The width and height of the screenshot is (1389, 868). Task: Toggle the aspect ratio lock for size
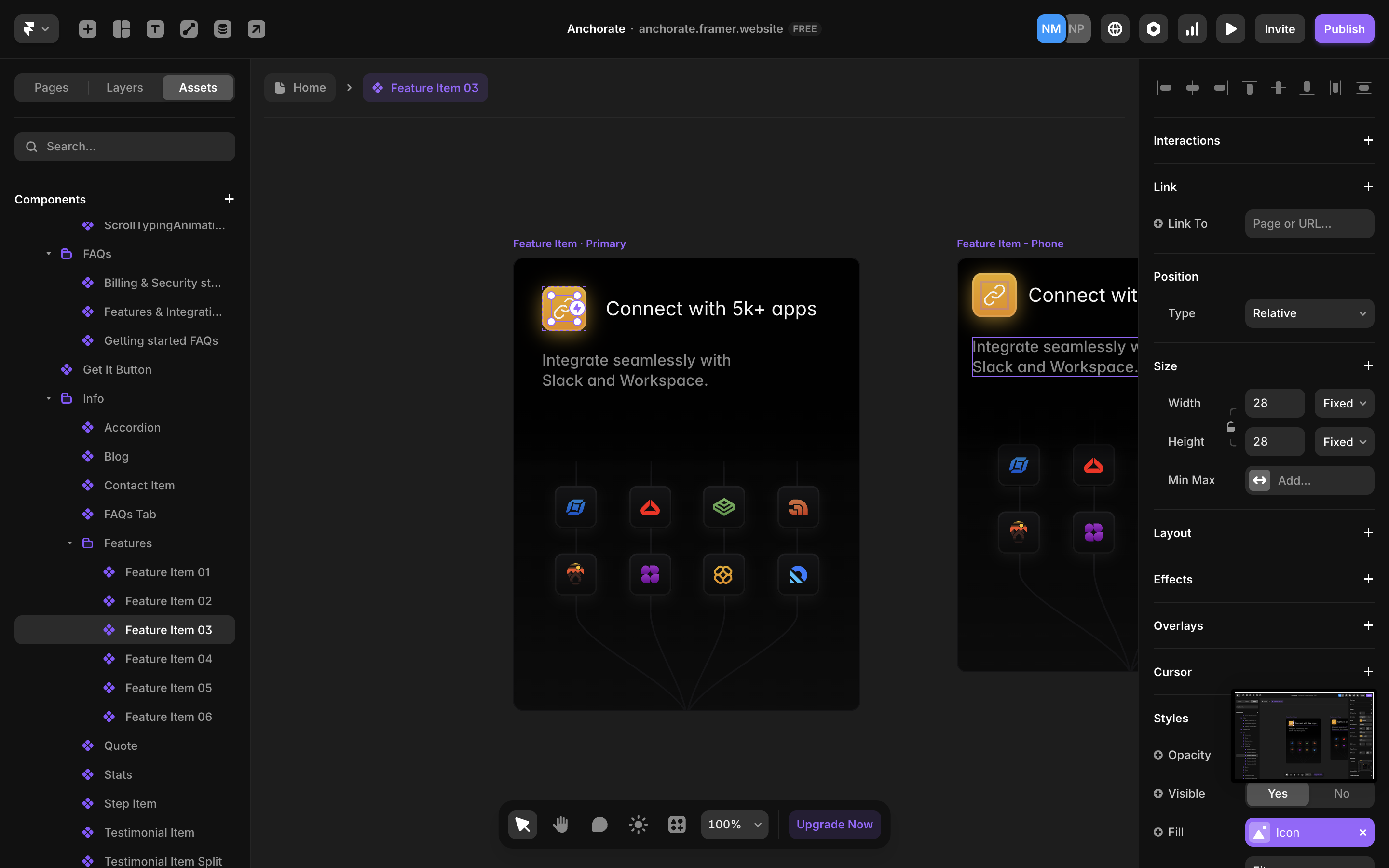(1231, 427)
